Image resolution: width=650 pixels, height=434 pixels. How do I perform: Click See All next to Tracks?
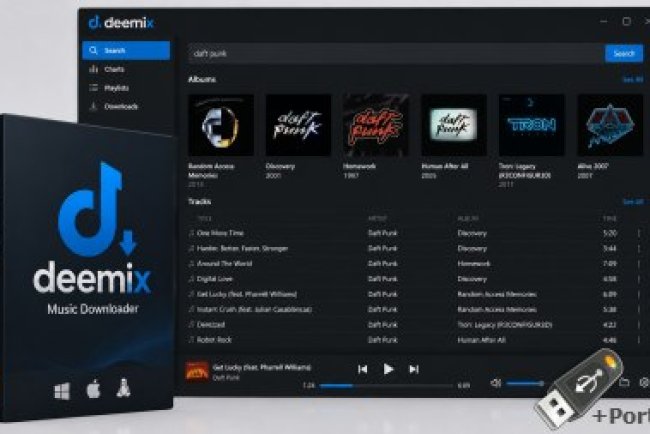point(633,201)
